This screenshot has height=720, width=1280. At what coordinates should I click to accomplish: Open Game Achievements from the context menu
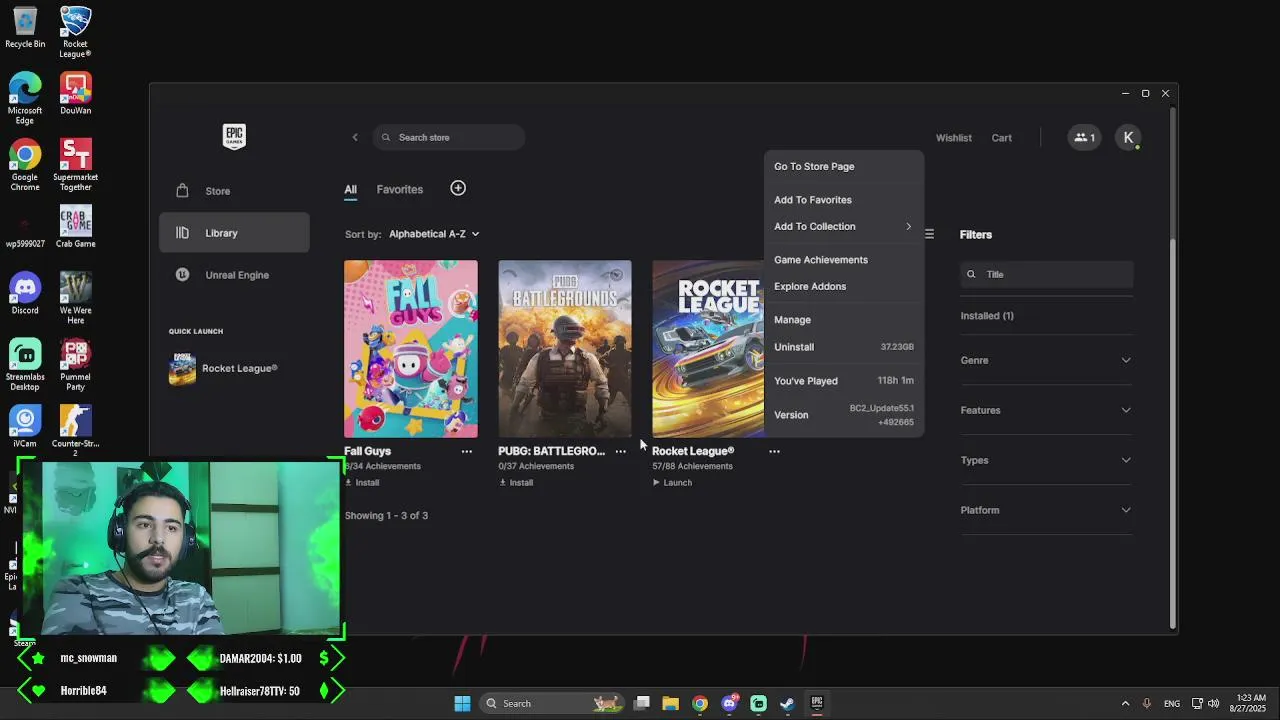pyautogui.click(x=843, y=260)
